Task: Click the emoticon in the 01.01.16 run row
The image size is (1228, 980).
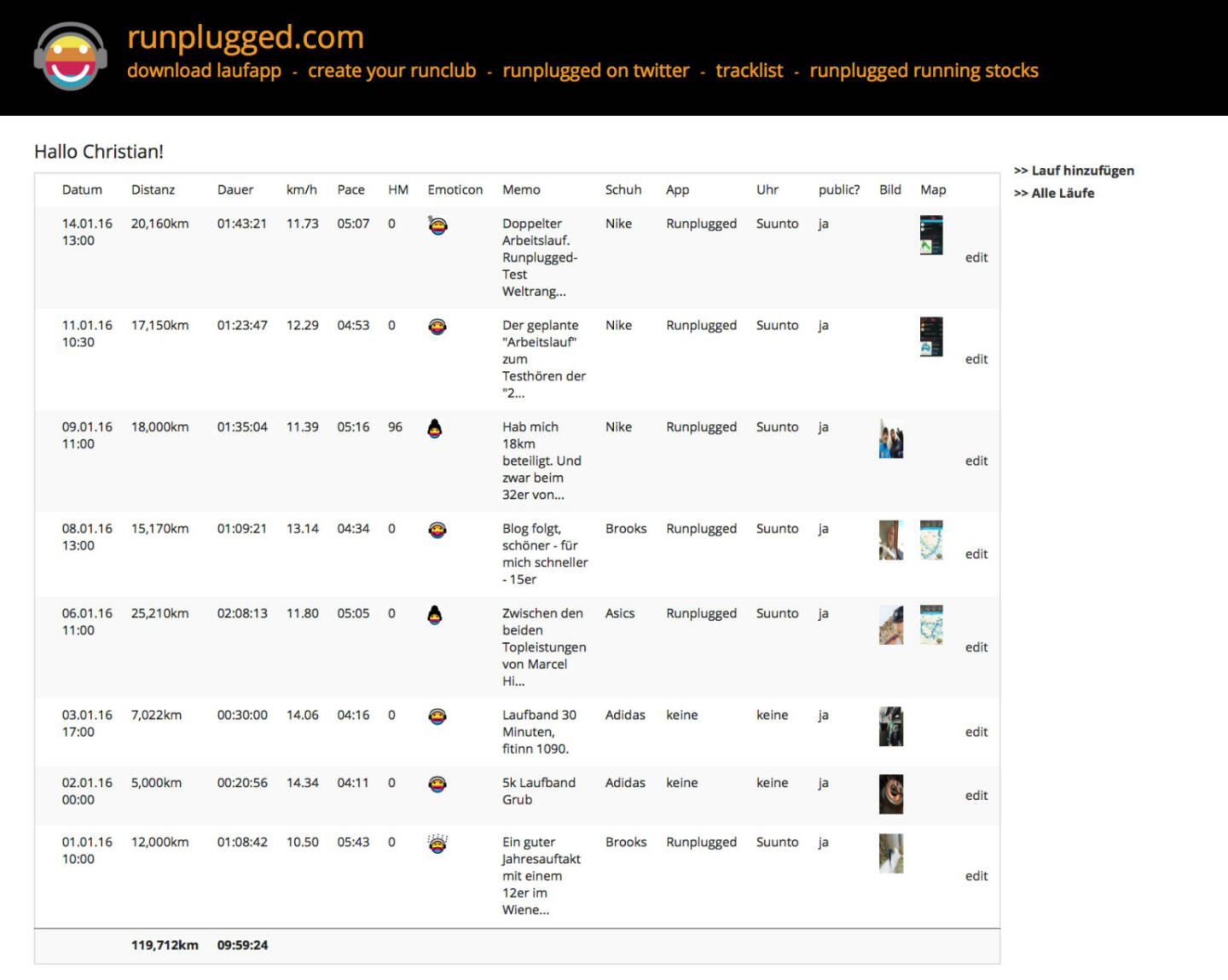Action: pos(437,844)
